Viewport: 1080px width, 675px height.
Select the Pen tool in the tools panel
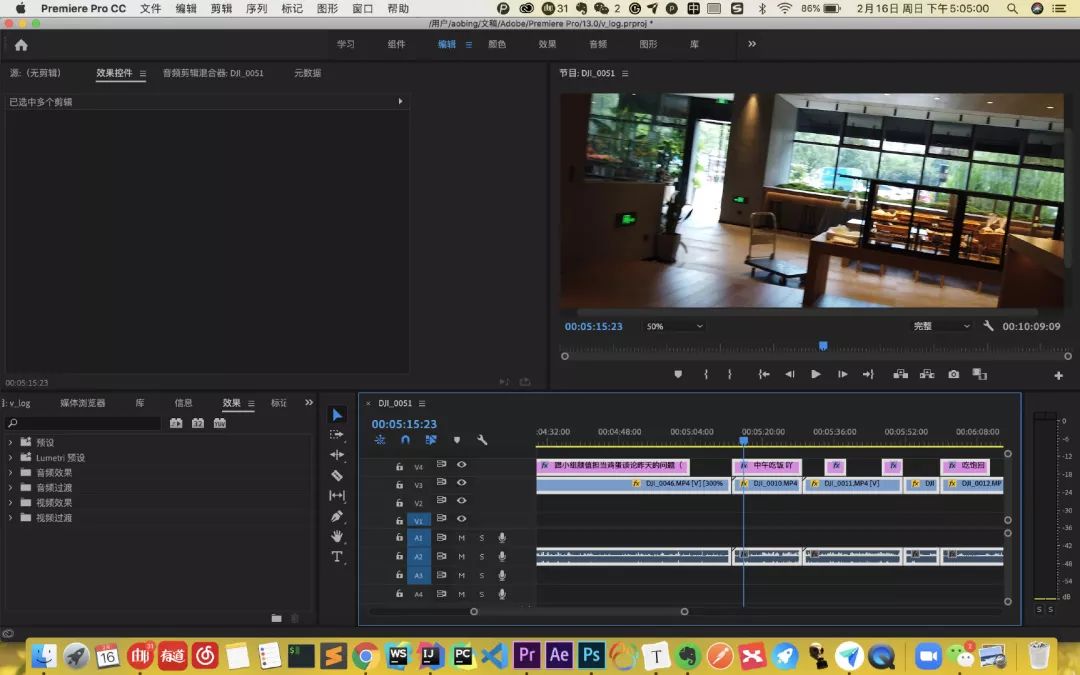click(337, 516)
